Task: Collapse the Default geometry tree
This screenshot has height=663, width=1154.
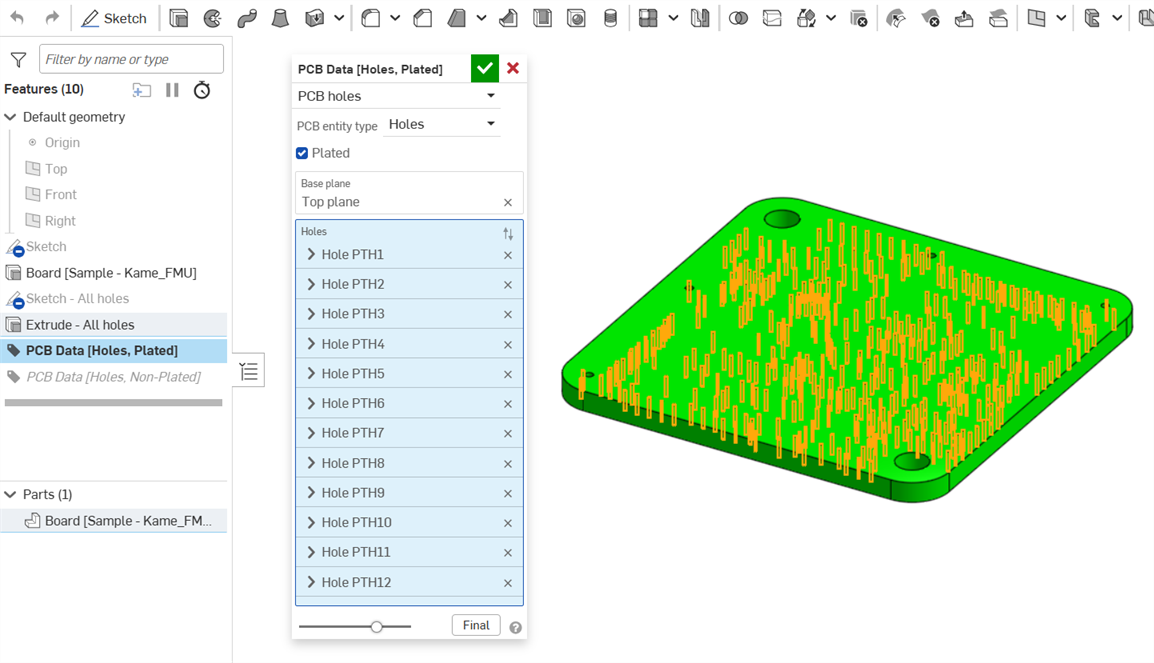Action: pyautogui.click(x=11, y=116)
